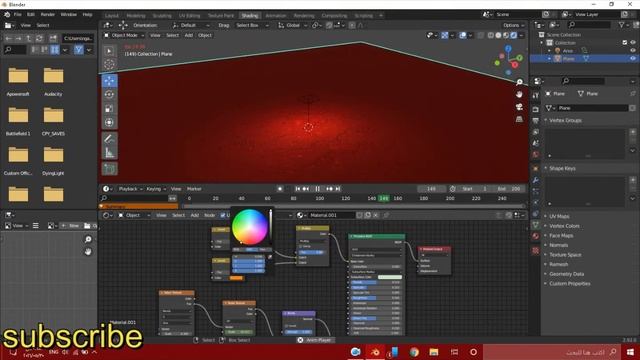
Task: Hide the Plane object with eye icon
Action: click(633, 59)
